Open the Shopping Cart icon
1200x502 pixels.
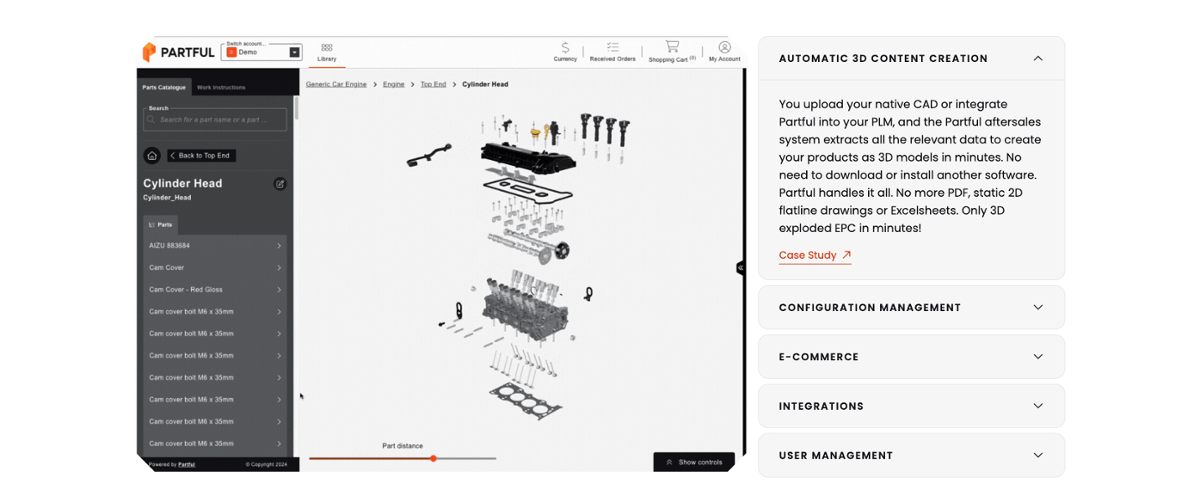(671, 47)
